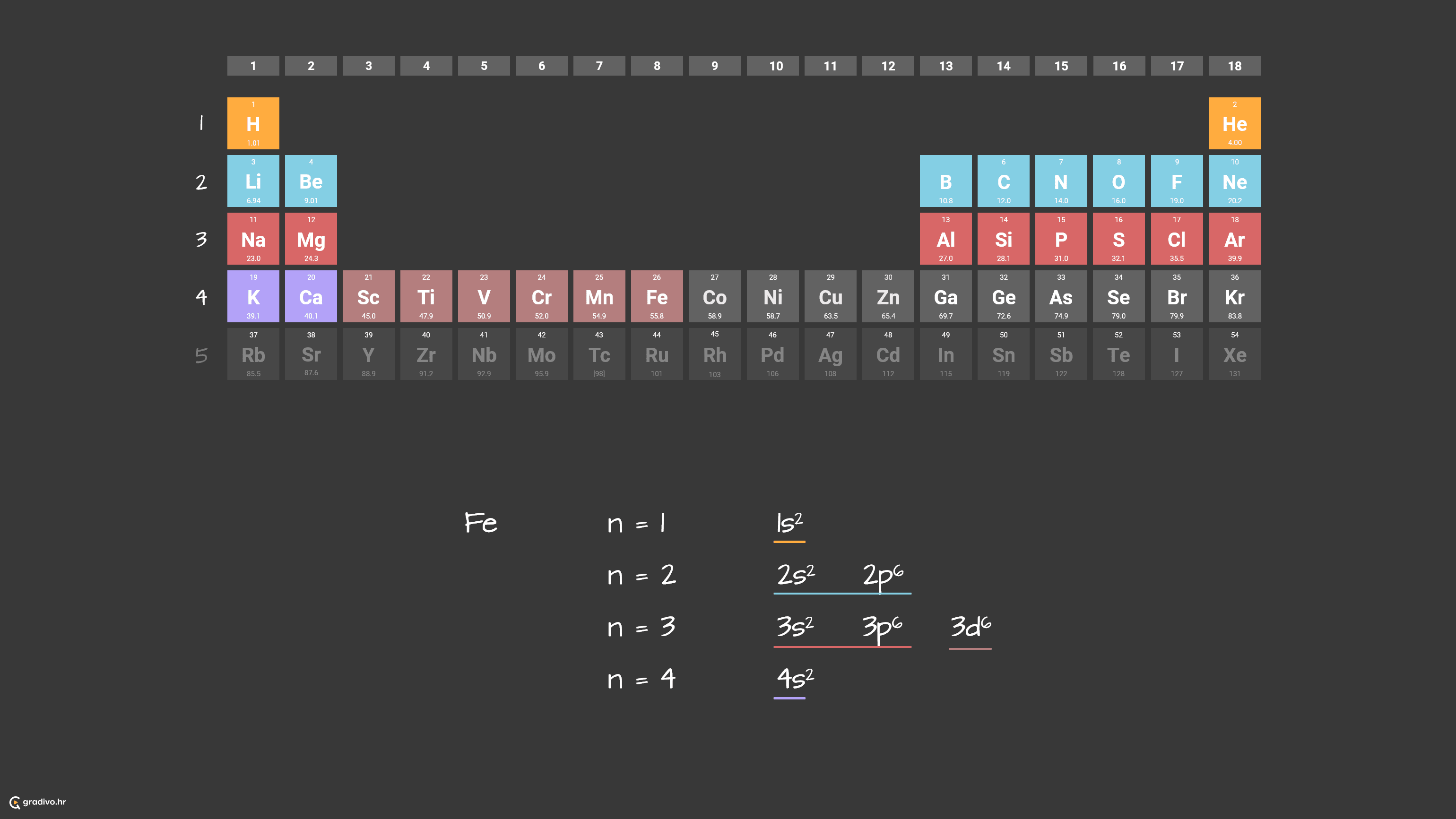Click the Krypton element tile
This screenshot has height=819, width=1456.
1234,296
